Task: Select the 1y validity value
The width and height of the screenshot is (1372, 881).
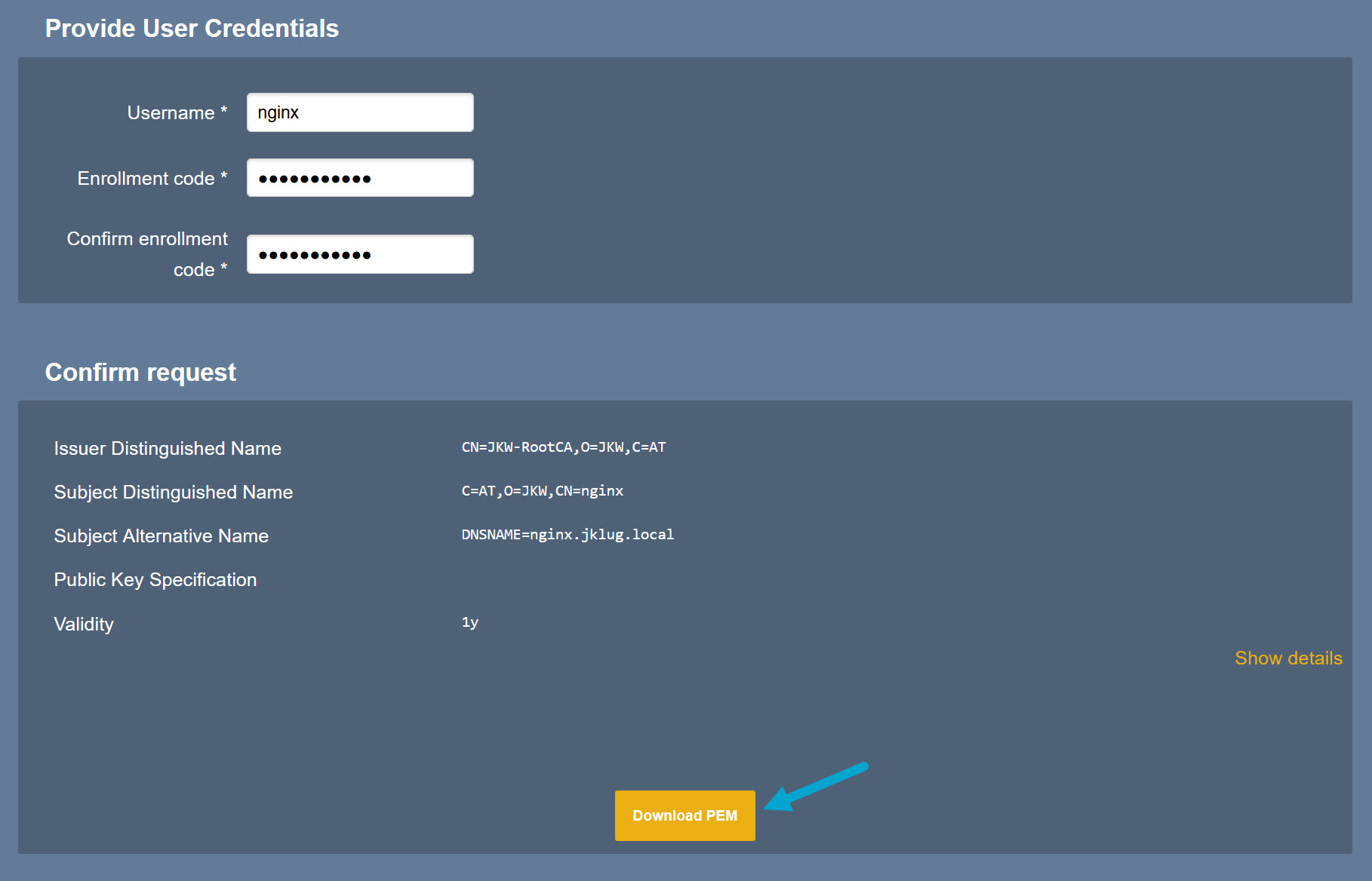Action: point(469,622)
